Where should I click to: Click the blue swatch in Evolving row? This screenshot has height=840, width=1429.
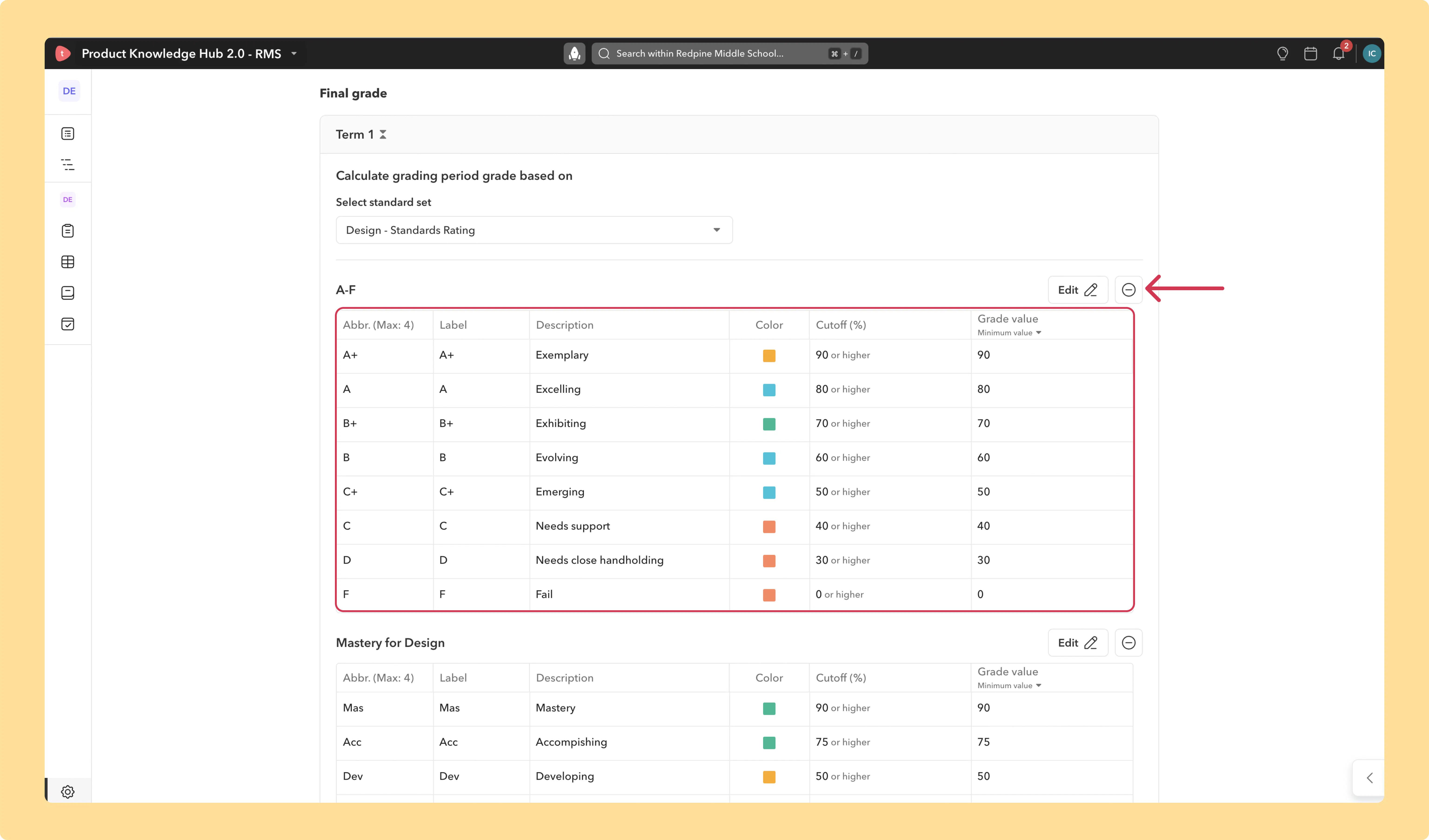tap(769, 458)
